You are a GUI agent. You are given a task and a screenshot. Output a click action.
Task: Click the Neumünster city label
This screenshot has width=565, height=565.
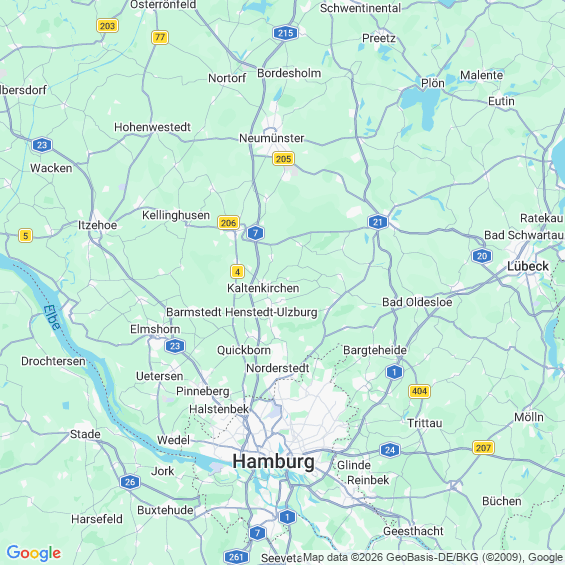coord(272,138)
